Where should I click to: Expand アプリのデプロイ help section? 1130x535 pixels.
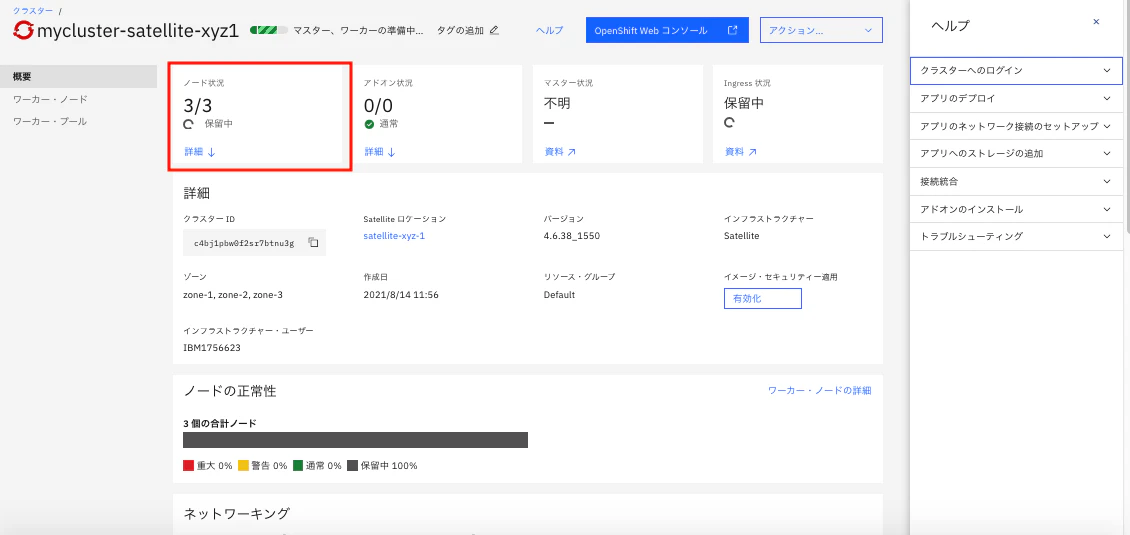click(1016, 98)
